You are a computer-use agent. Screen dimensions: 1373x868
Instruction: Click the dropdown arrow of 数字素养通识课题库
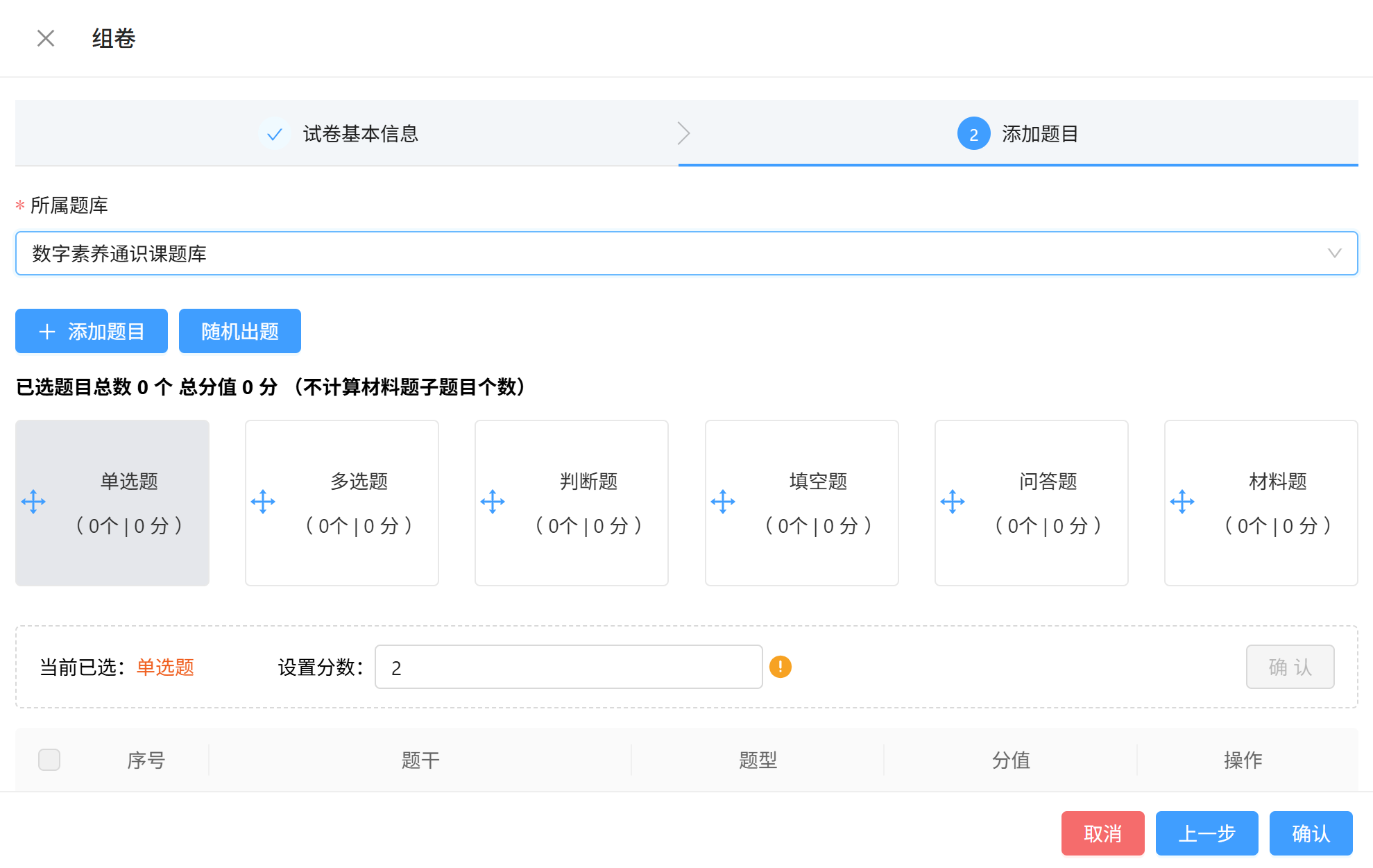(x=1334, y=253)
